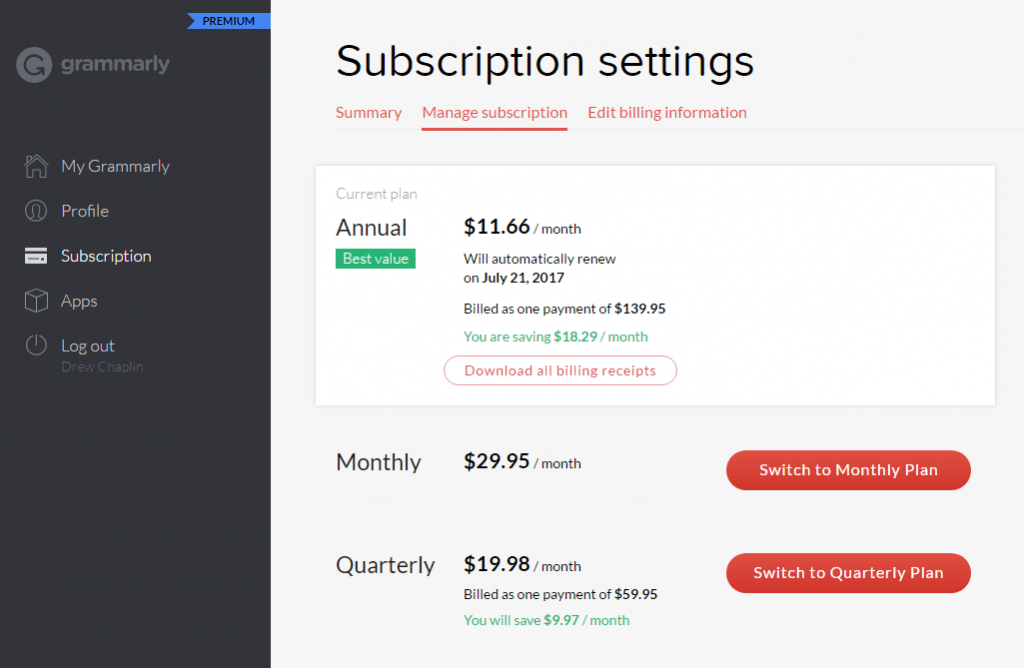Open Apps from the sidebar
The height and width of the screenshot is (668, 1024).
79,301
